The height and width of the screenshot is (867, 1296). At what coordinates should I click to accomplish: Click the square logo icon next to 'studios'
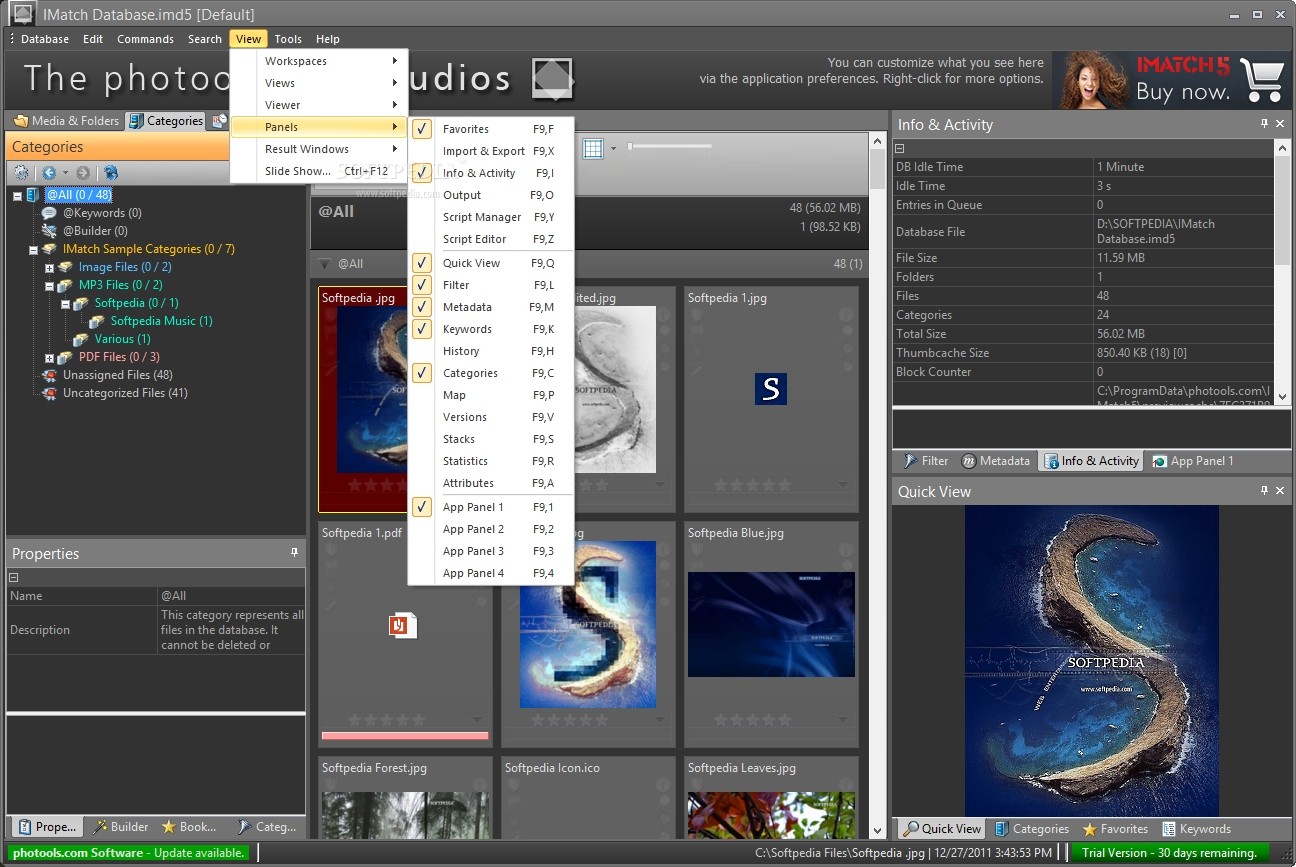[553, 78]
